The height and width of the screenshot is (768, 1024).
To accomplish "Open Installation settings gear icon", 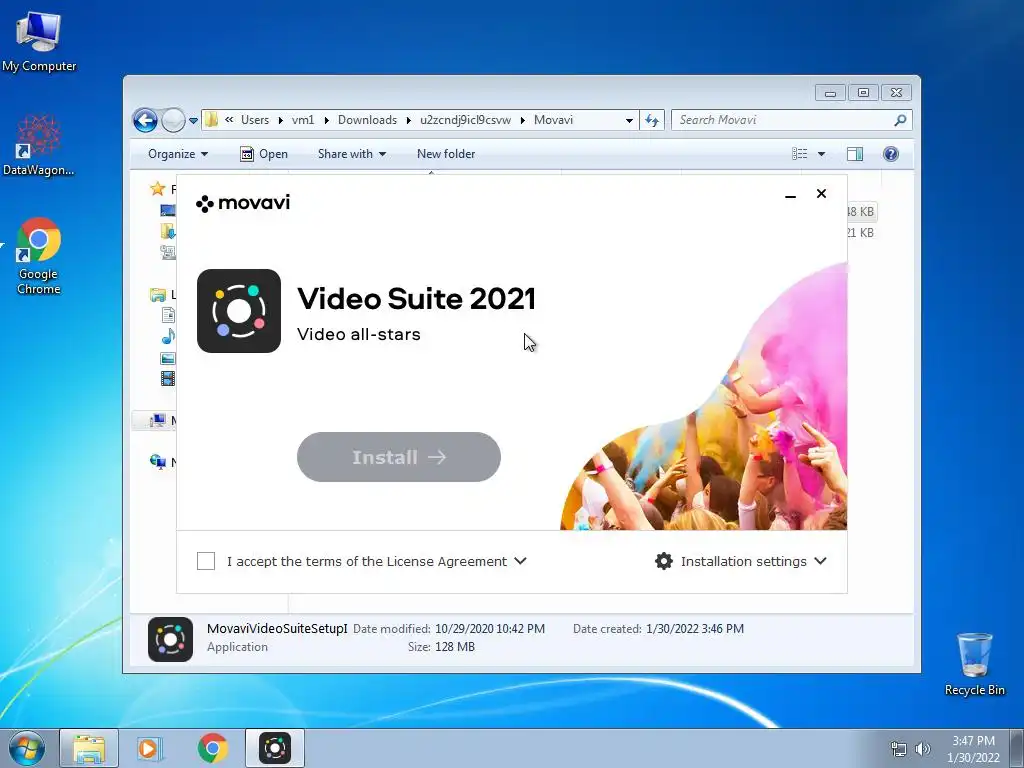I will [x=664, y=561].
